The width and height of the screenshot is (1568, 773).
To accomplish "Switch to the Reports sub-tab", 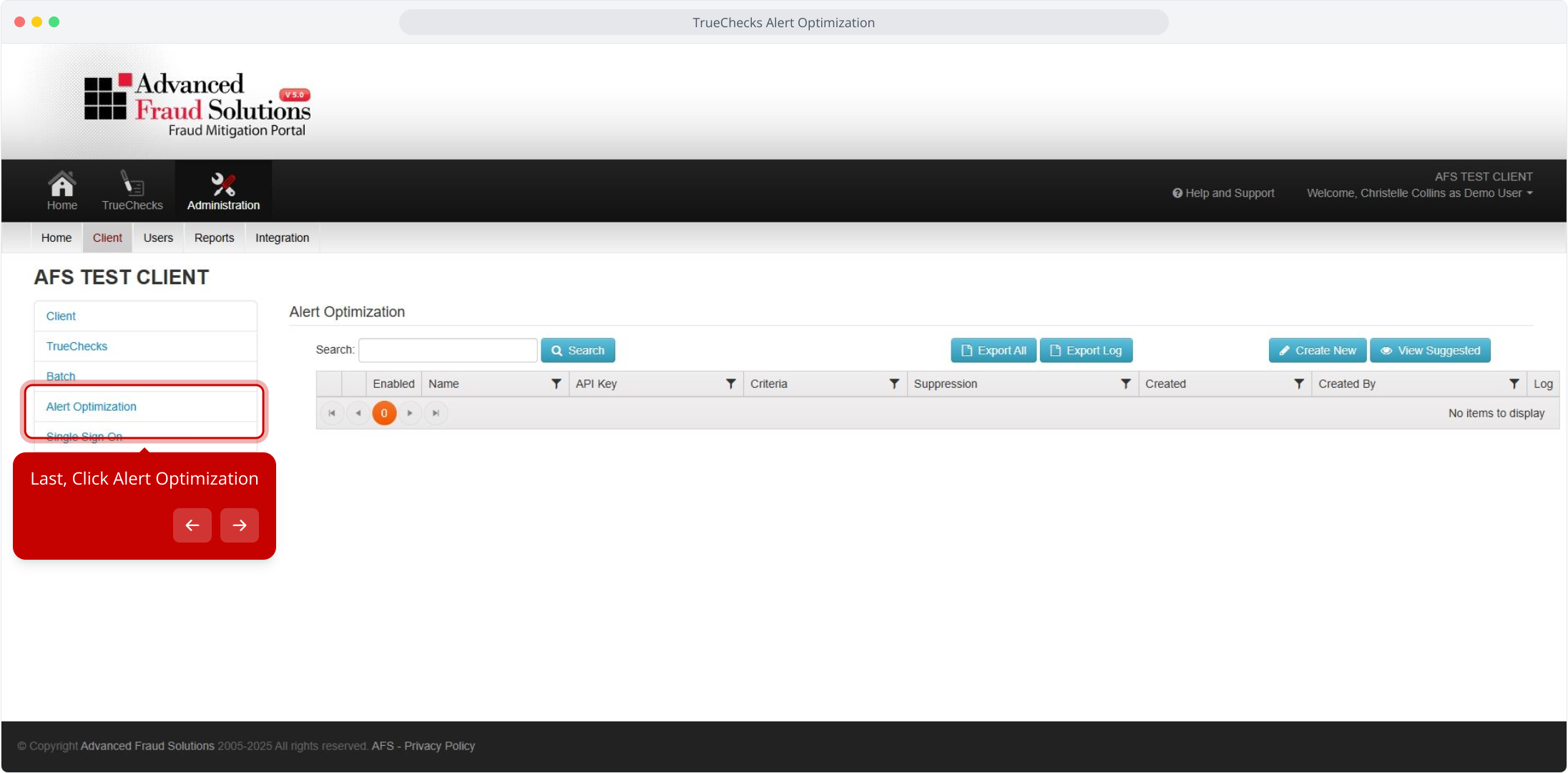I will (x=215, y=238).
